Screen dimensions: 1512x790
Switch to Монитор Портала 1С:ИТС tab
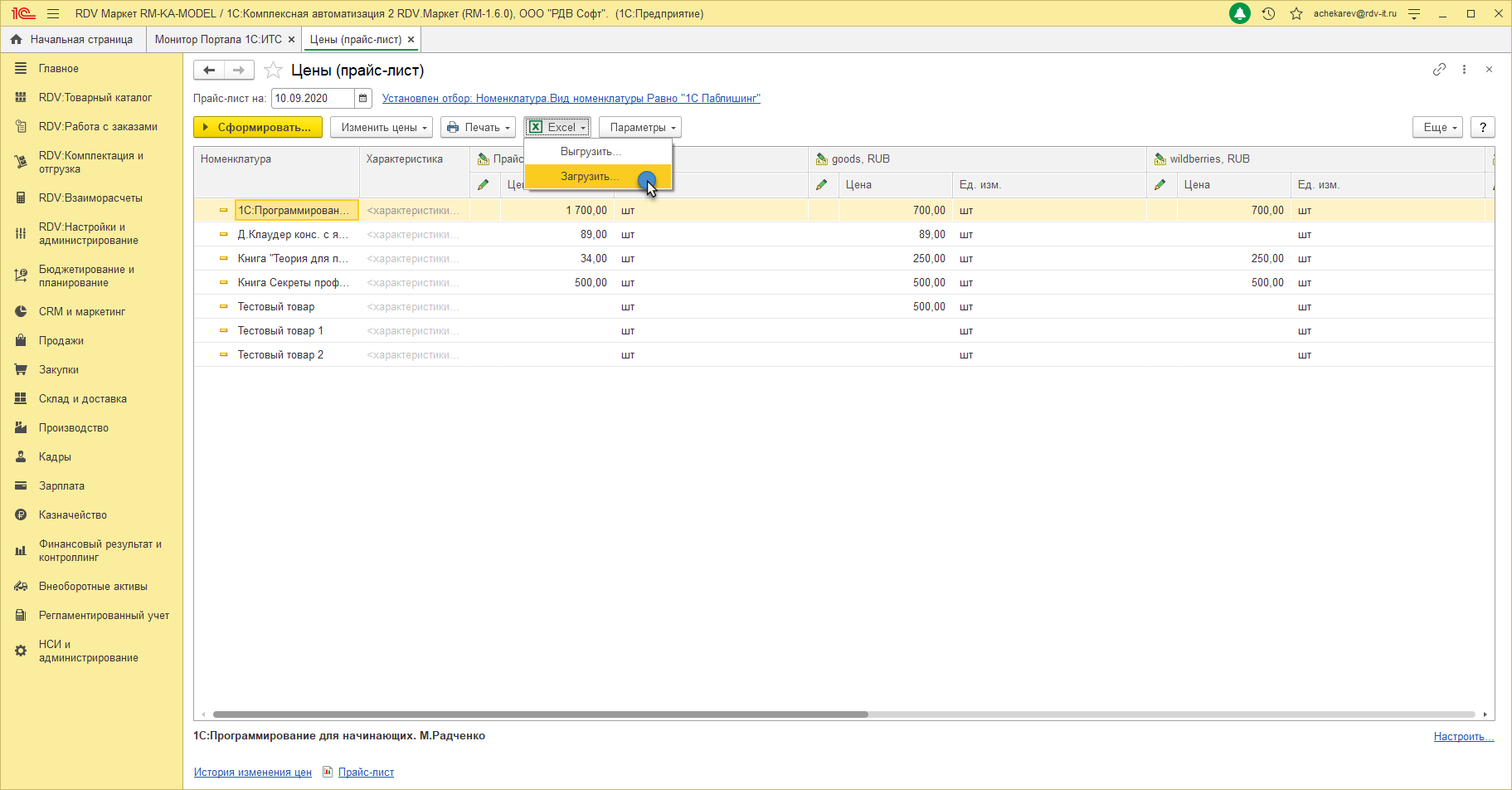click(x=218, y=40)
